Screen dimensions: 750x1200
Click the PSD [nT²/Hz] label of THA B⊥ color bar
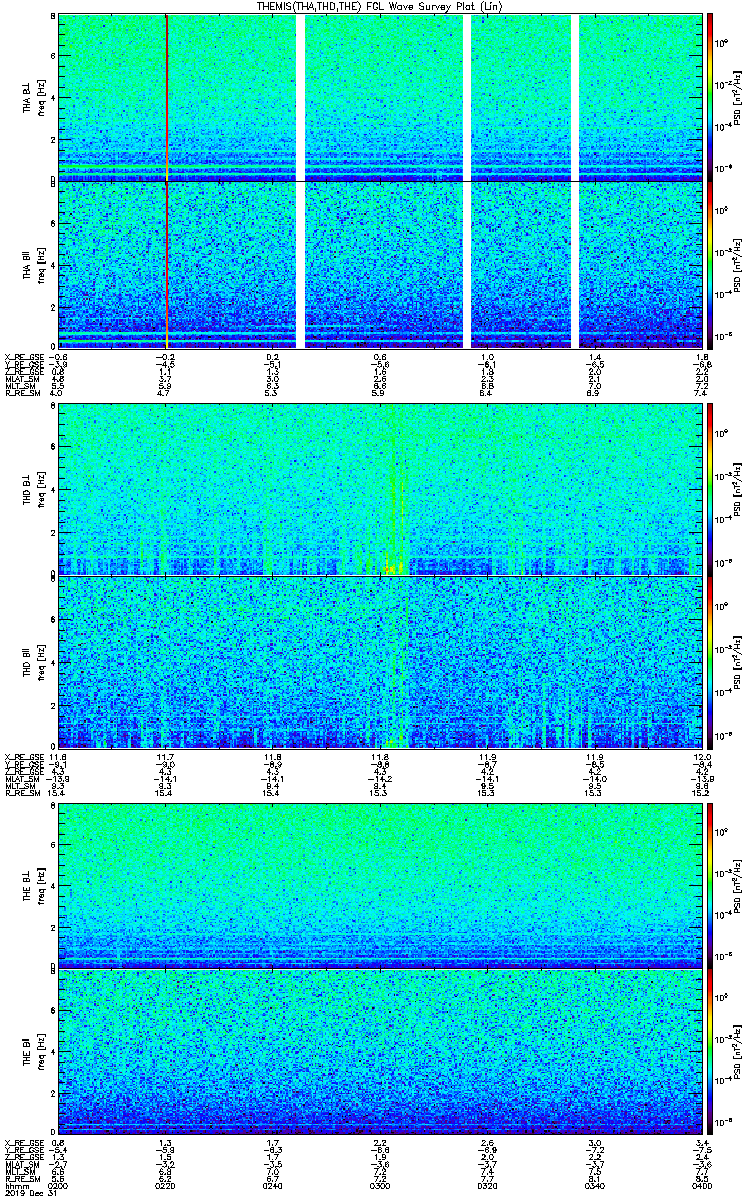pos(738,97)
